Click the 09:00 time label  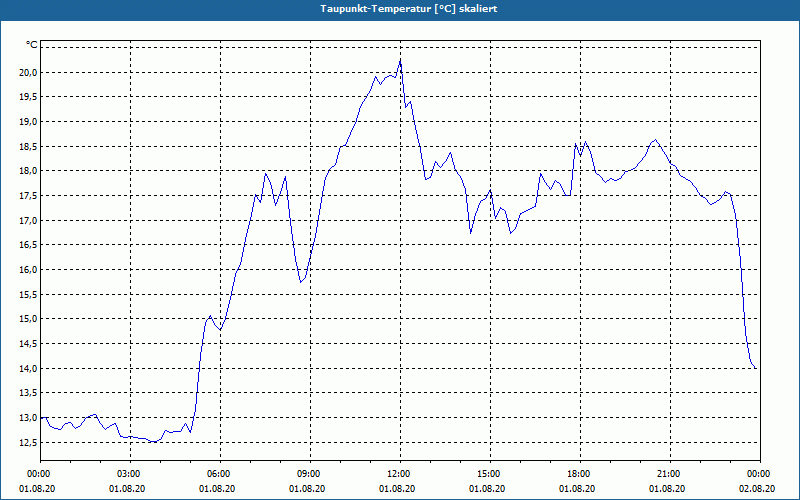click(x=310, y=474)
